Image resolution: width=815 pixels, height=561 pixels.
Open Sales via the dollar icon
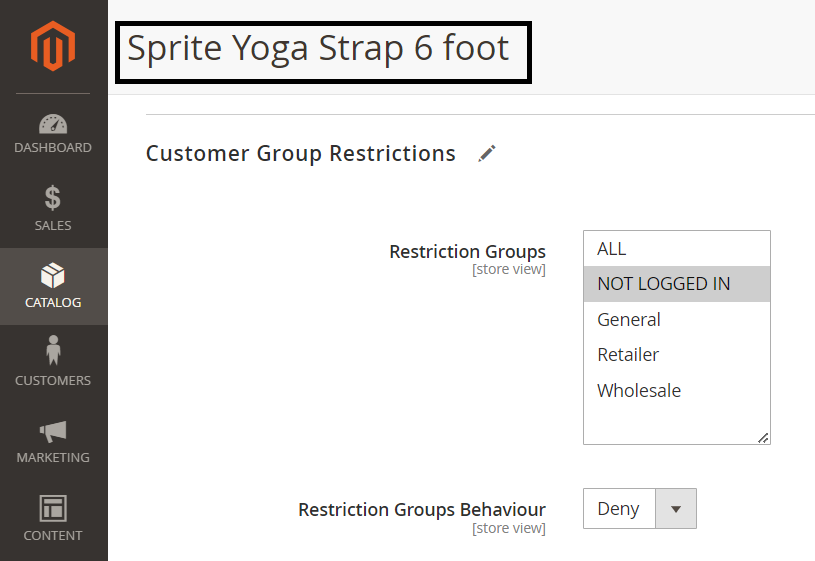pyautogui.click(x=53, y=198)
